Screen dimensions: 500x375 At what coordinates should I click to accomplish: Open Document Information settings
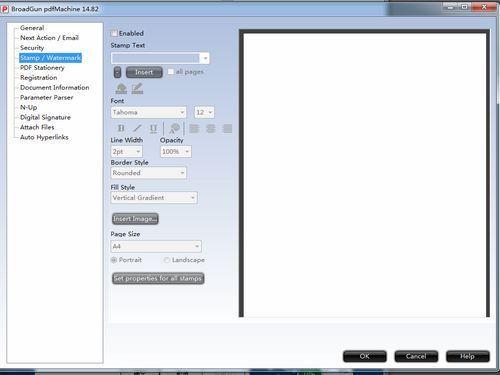(x=55, y=88)
